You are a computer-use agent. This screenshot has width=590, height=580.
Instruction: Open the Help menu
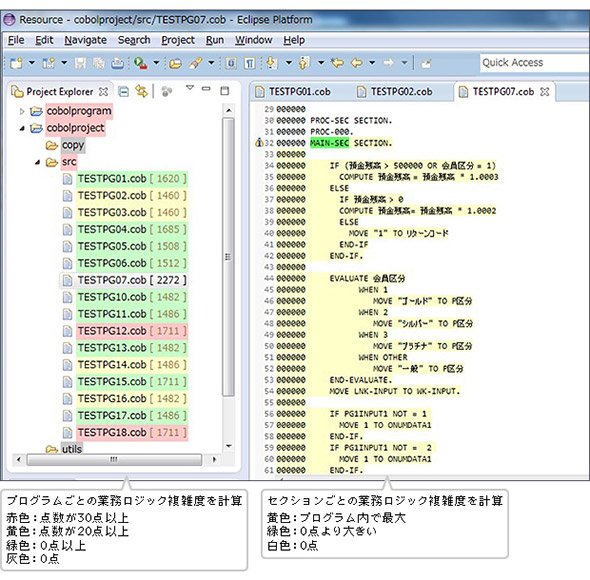click(x=294, y=40)
